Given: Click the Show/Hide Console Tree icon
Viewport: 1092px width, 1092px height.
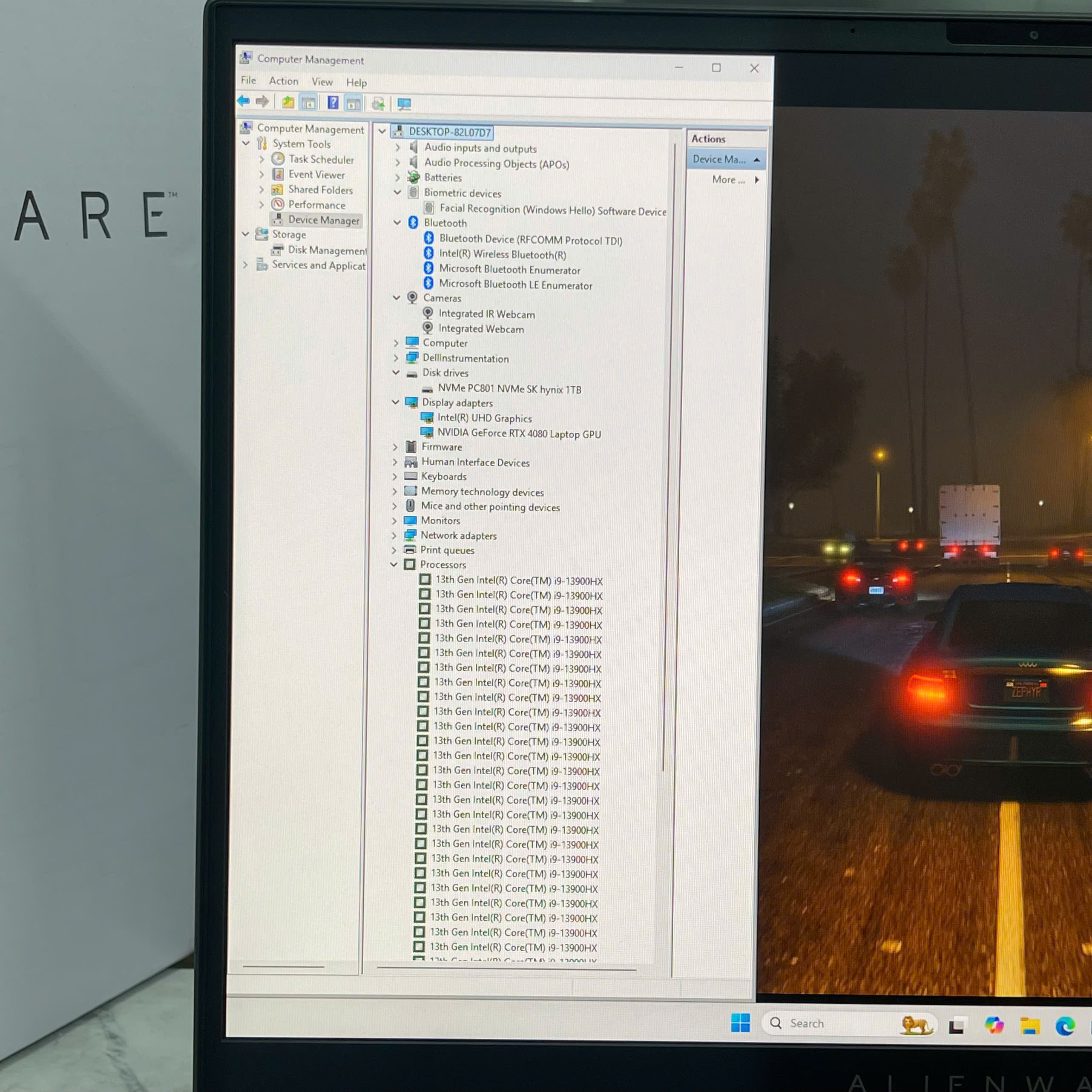Looking at the screenshot, I should 308,103.
